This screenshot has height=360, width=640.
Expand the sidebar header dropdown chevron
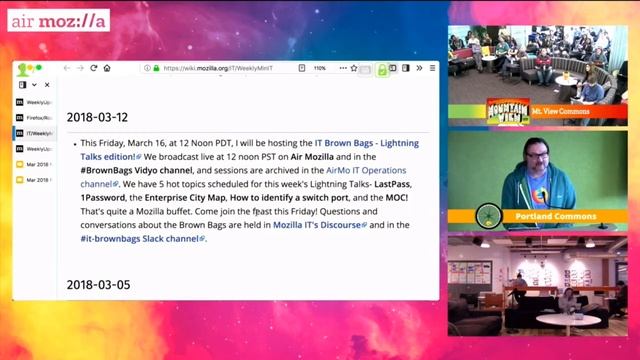tap(34, 85)
